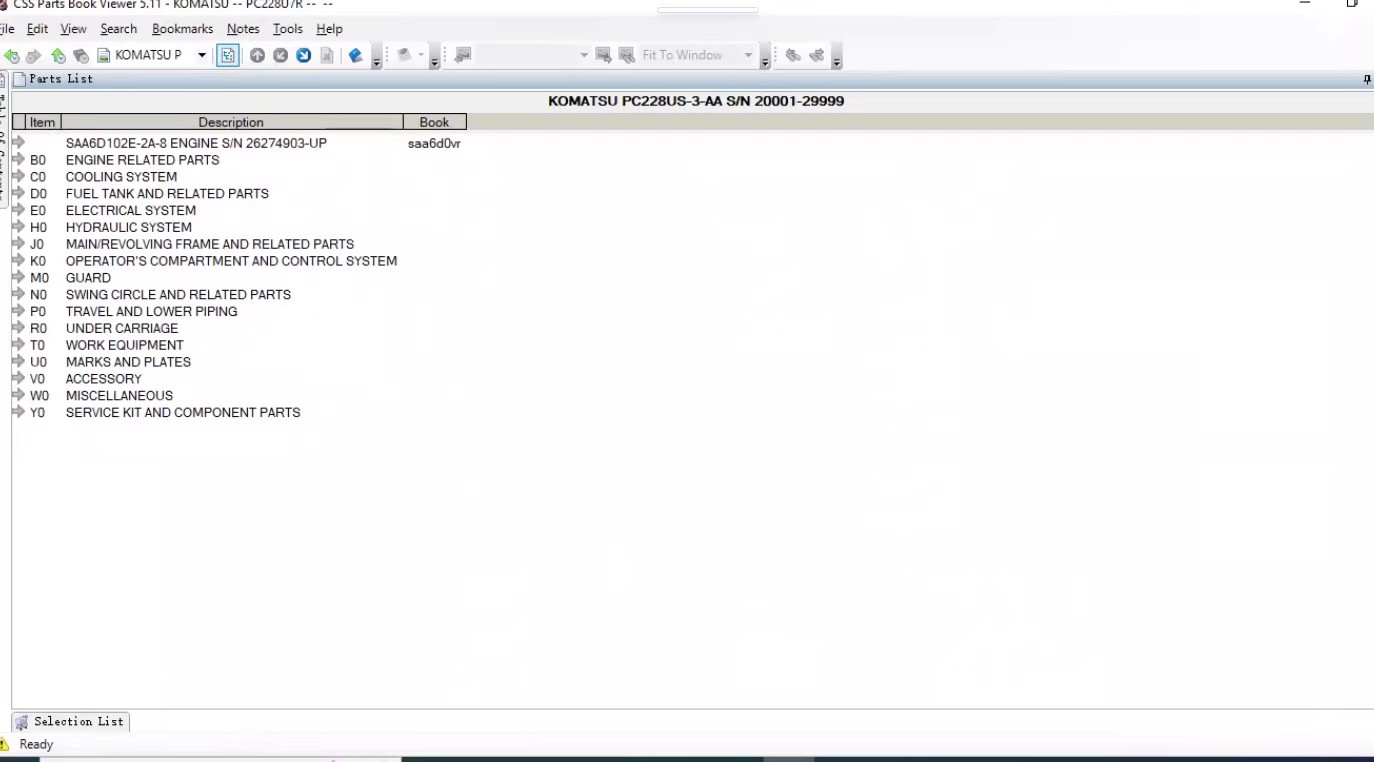Screen dimensions: 1374x762
Task: Open the Selection List tab
Action: tap(70, 721)
